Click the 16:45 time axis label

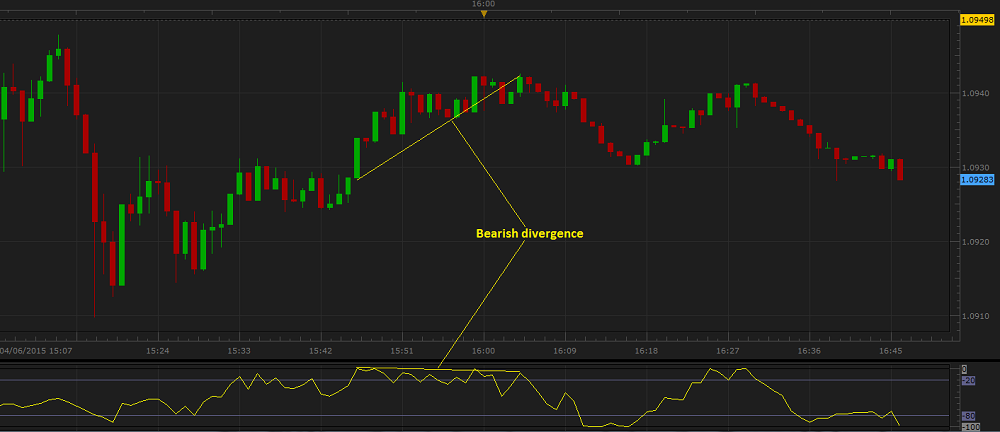pyautogui.click(x=891, y=351)
